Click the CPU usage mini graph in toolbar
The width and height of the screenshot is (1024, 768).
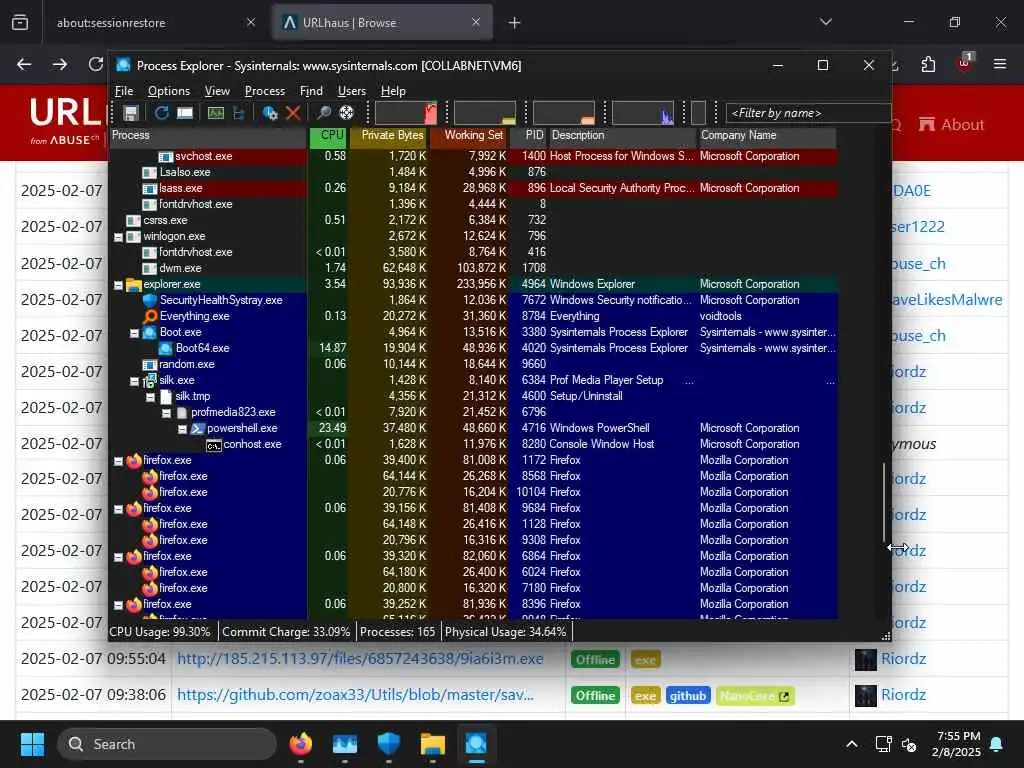pos(406,113)
